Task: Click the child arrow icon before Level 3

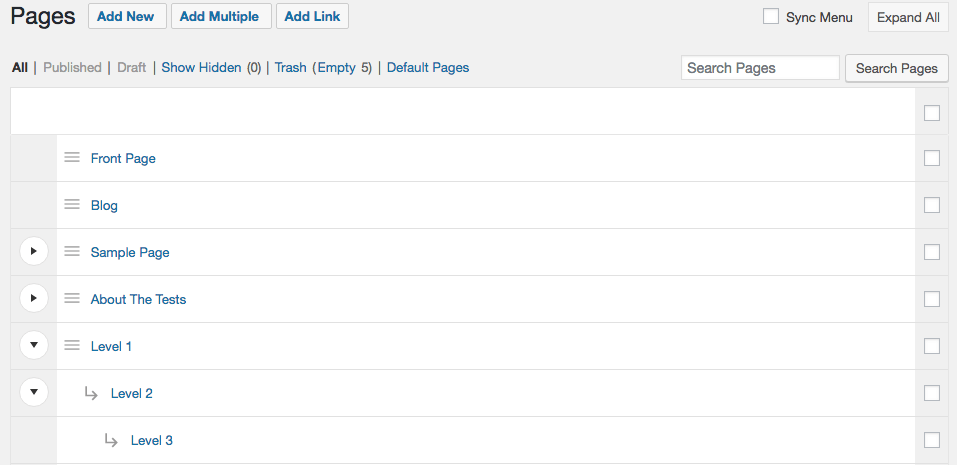Action: click(x=111, y=440)
